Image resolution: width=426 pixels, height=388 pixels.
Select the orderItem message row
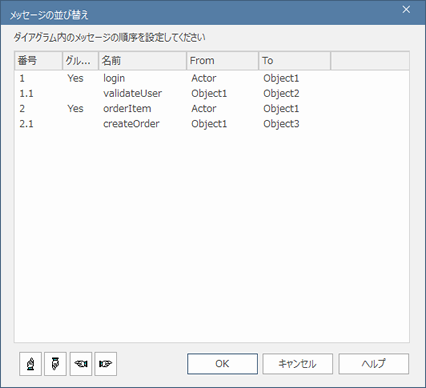[x=212, y=109]
